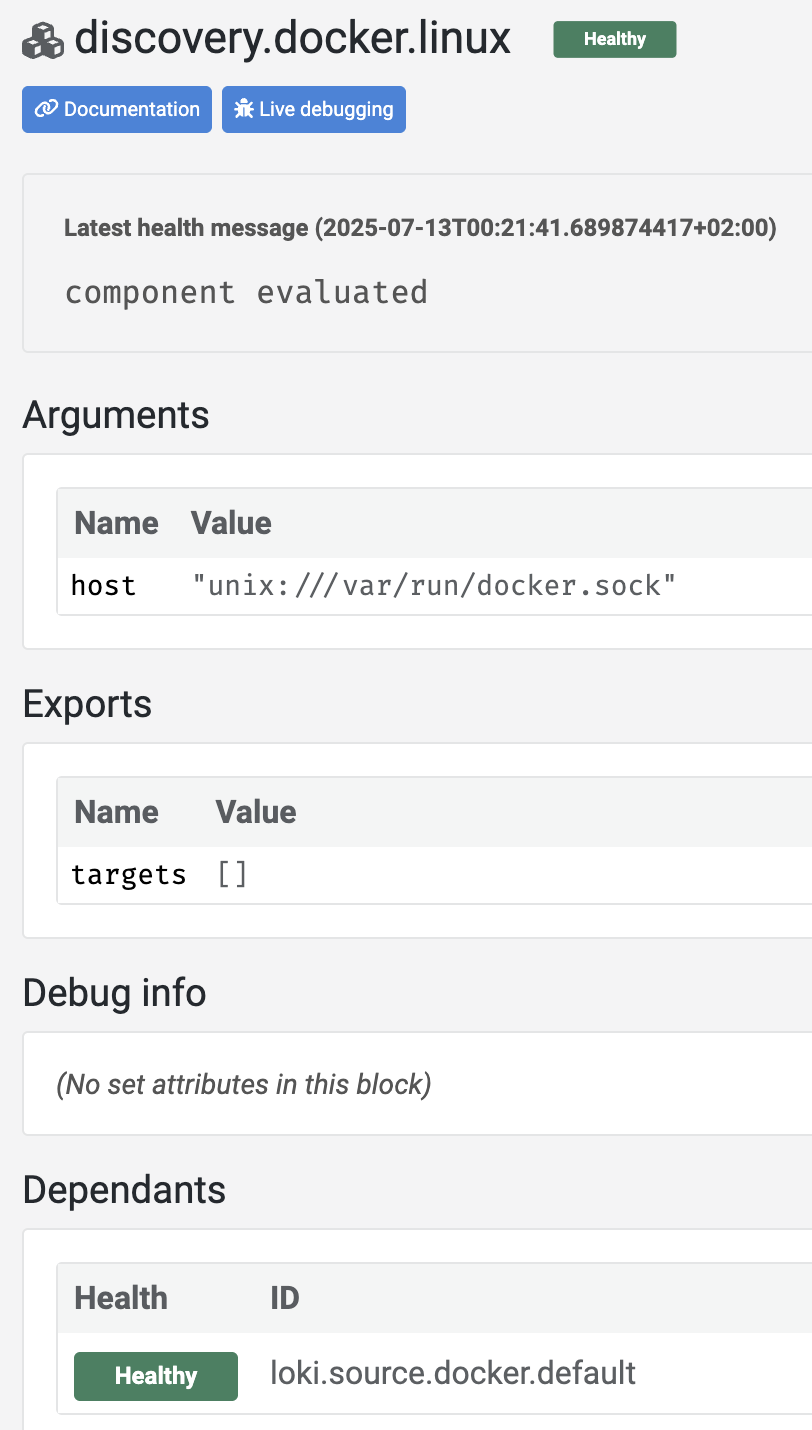Click the Healthy badge next to title
This screenshot has width=812, height=1430.
coord(614,39)
